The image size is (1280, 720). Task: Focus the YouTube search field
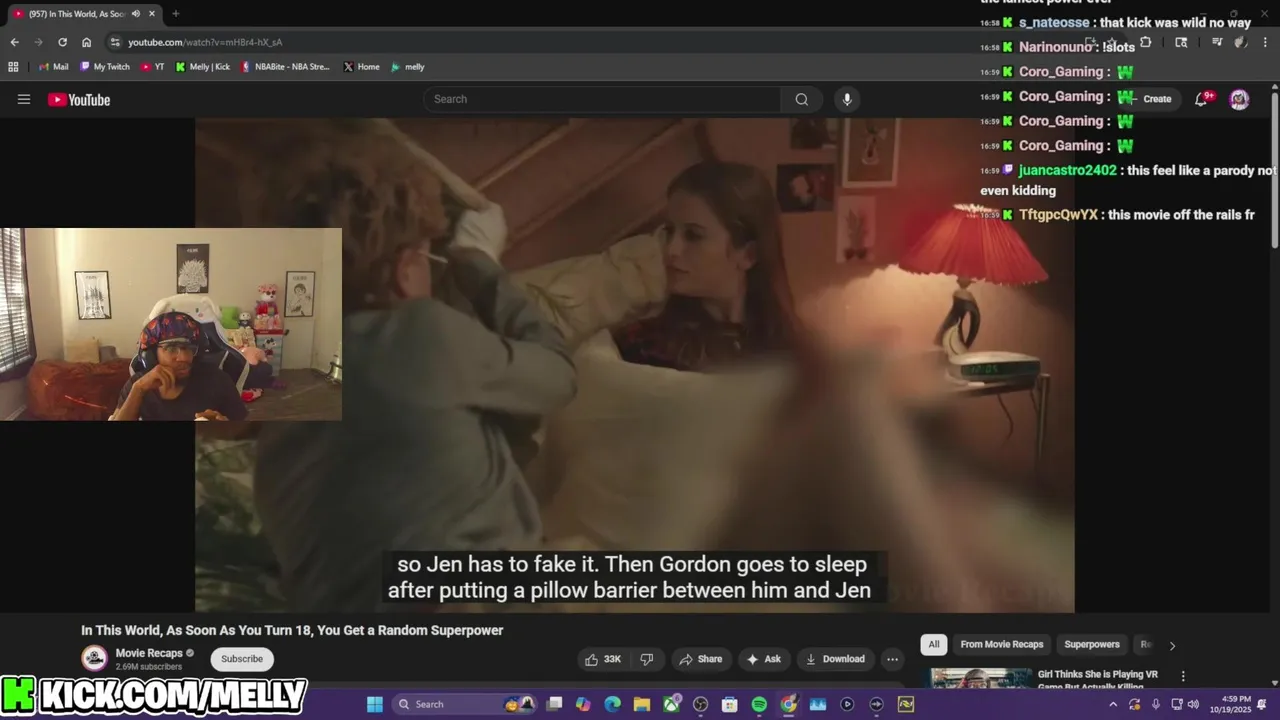tap(602, 99)
